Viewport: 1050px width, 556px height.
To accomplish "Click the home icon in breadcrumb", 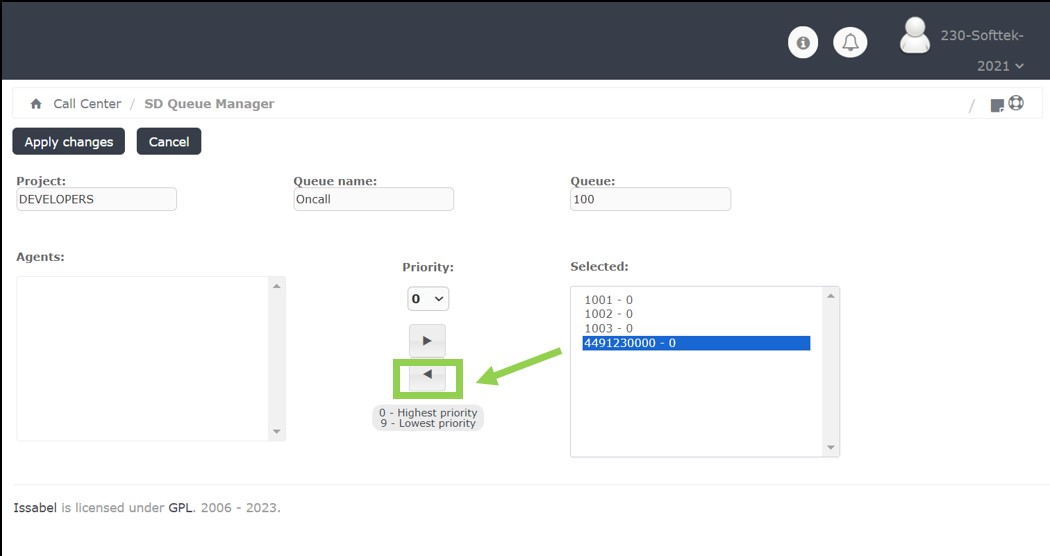I will [36, 104].
